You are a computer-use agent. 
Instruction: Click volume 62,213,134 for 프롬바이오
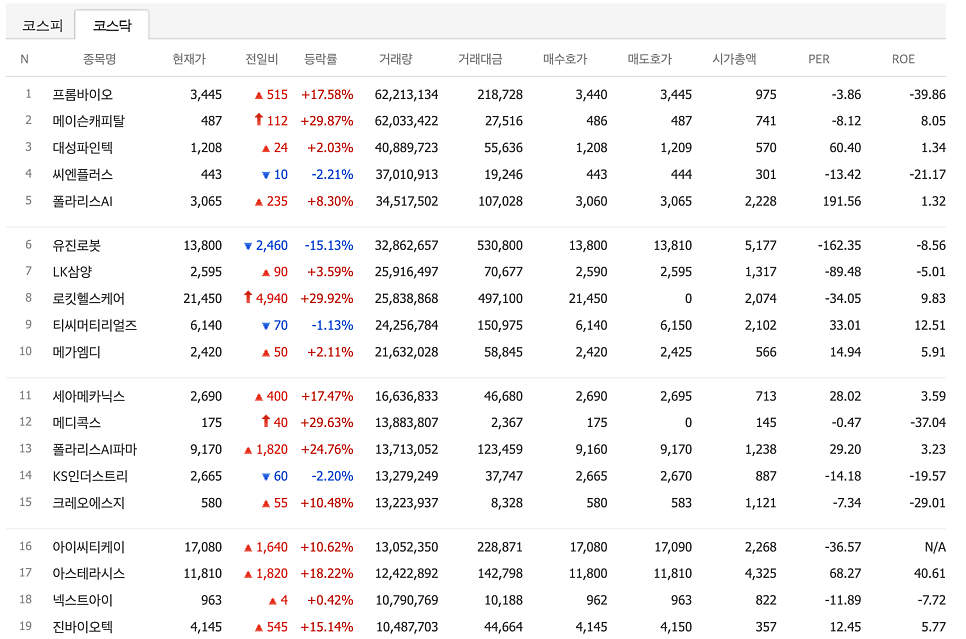[x=407, y=94]
